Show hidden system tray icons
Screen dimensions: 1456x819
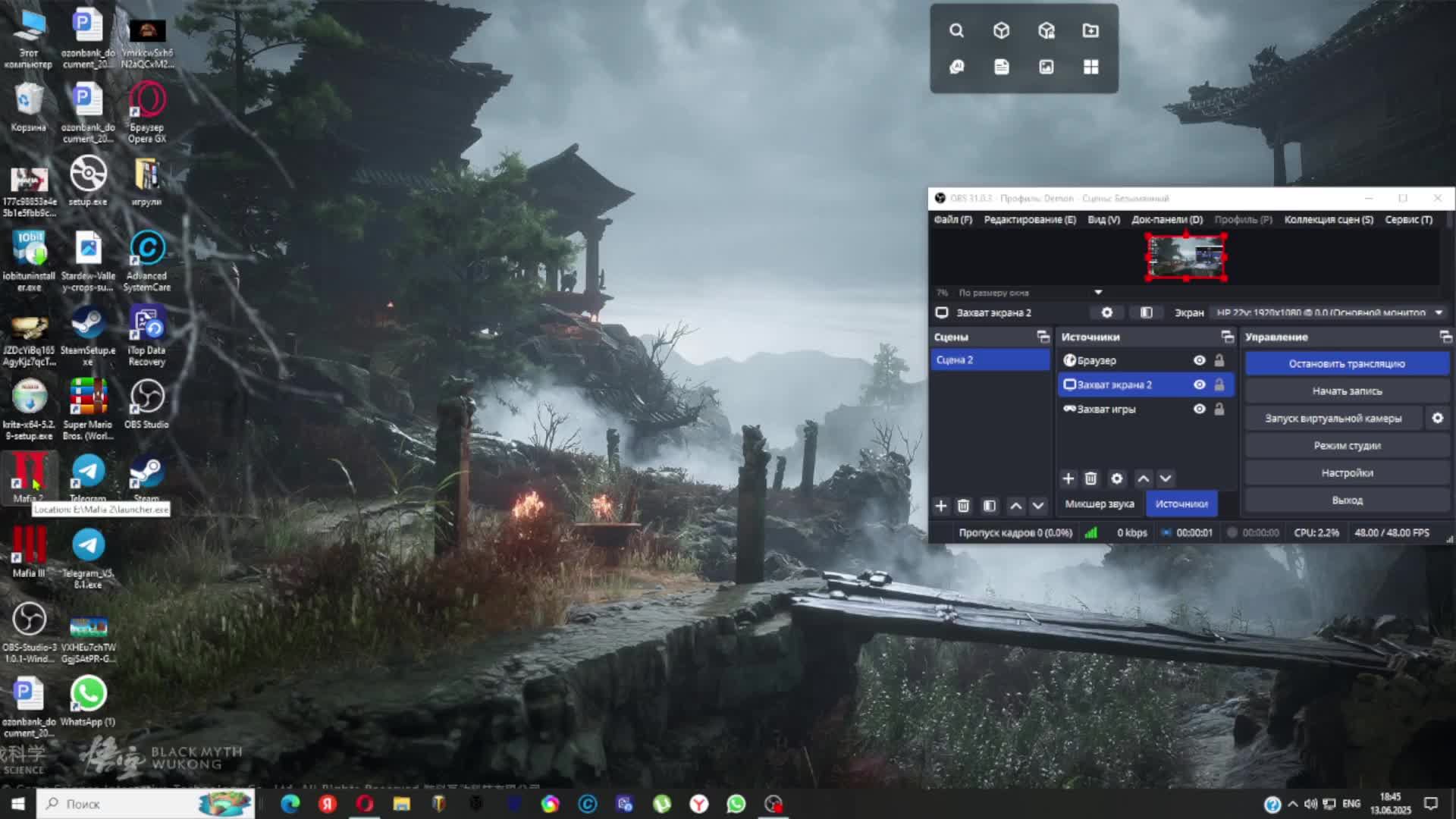click(x=1292, y=804)
